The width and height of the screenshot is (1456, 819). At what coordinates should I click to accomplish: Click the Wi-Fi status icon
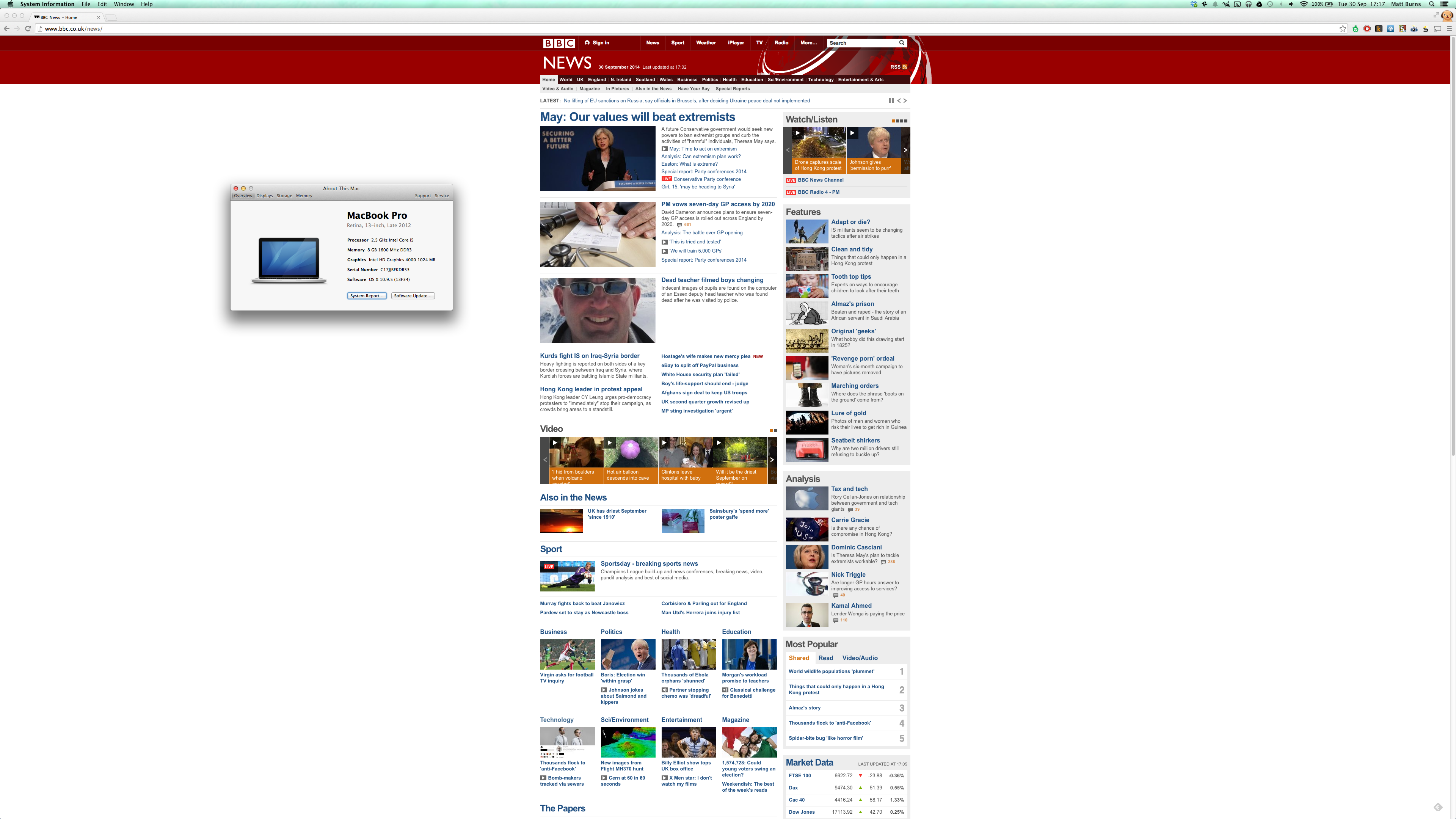[1304, 4]
